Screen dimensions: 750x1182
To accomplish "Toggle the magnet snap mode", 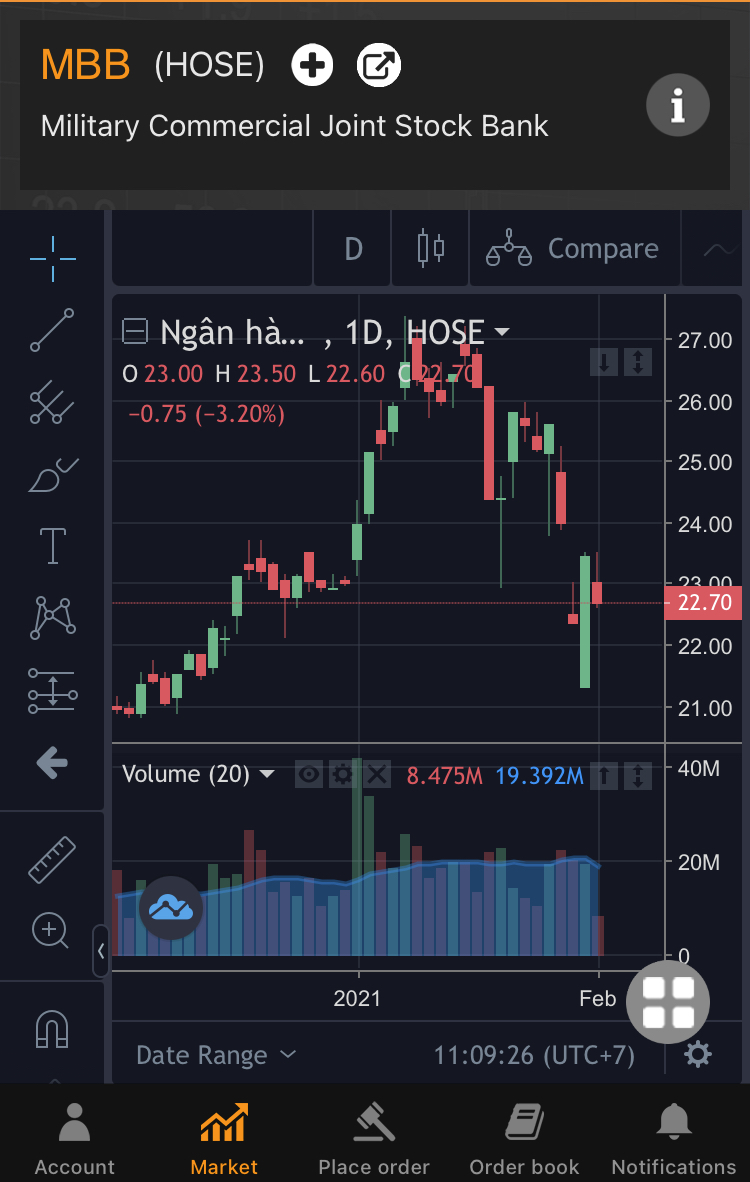I will tap(52, 1029).
